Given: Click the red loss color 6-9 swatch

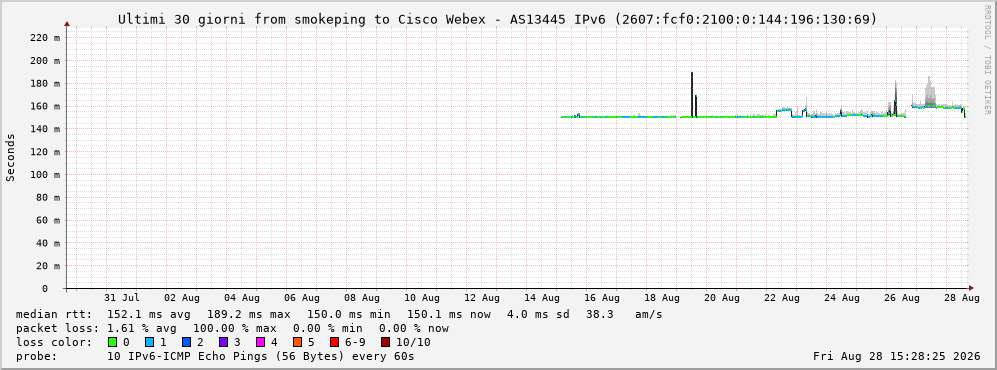Looking at the screenshot, I should pos(334,342).
